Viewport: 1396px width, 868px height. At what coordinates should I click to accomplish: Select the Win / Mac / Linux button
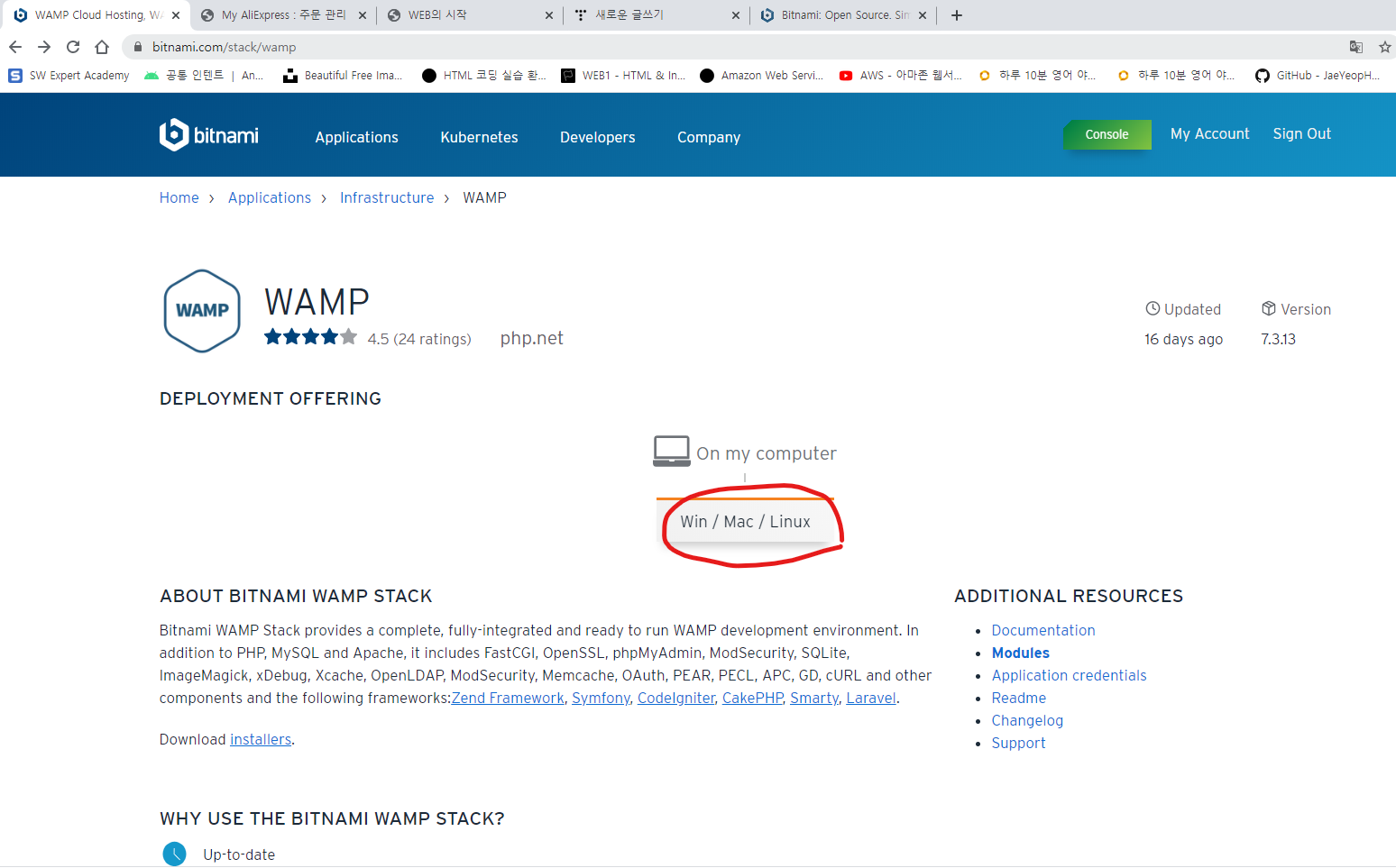click(x=745, y=521)
